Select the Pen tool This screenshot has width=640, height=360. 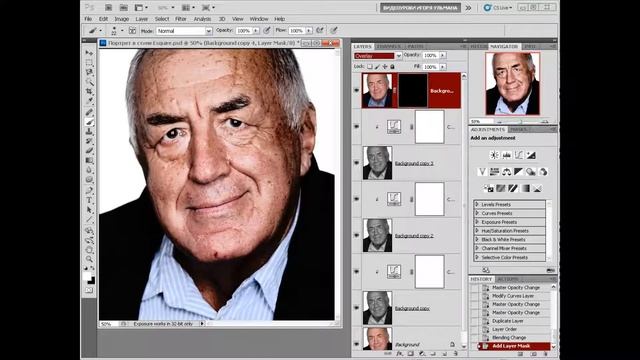pos(89,191)
